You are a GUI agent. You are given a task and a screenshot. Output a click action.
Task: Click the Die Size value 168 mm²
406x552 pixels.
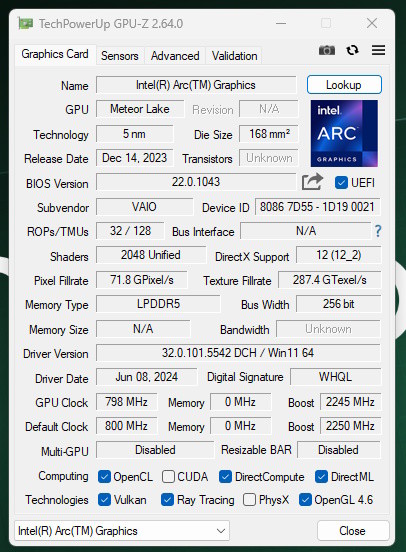pyautogui.click(x=269, y=134)
